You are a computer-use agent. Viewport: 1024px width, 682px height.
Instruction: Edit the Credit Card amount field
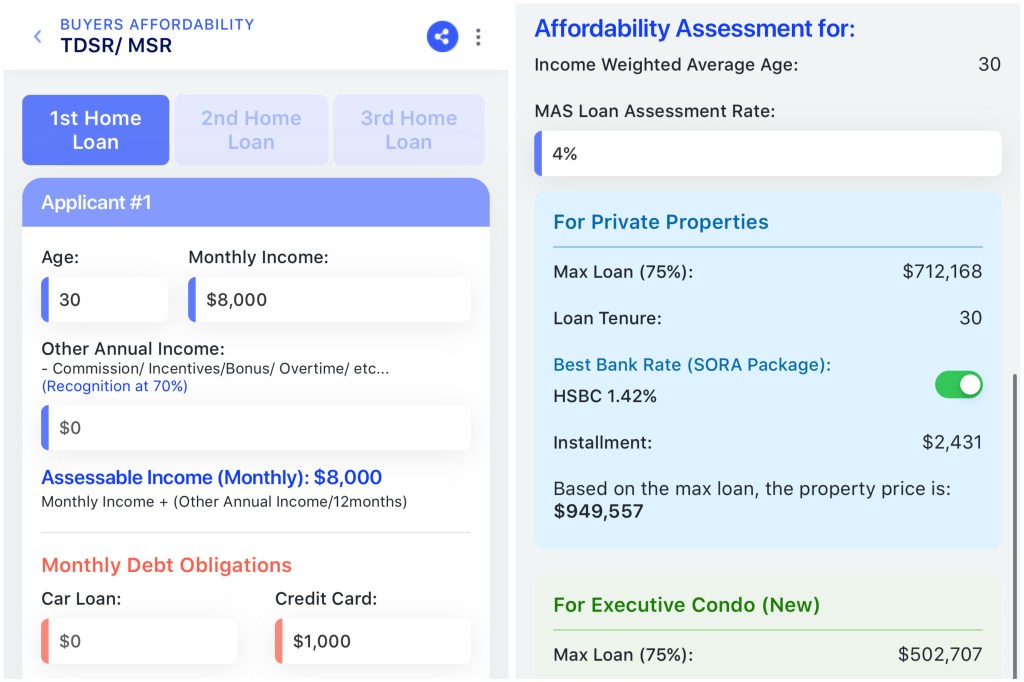tap(372, 641)
